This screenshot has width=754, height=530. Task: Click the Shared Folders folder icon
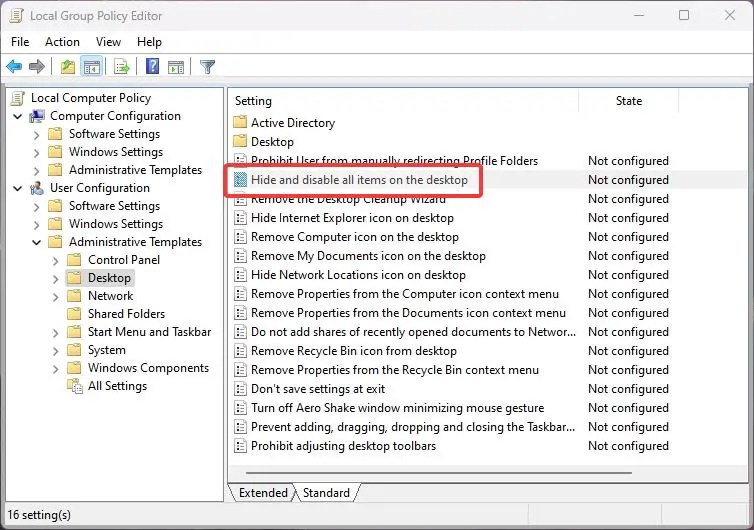pos(74,314)
